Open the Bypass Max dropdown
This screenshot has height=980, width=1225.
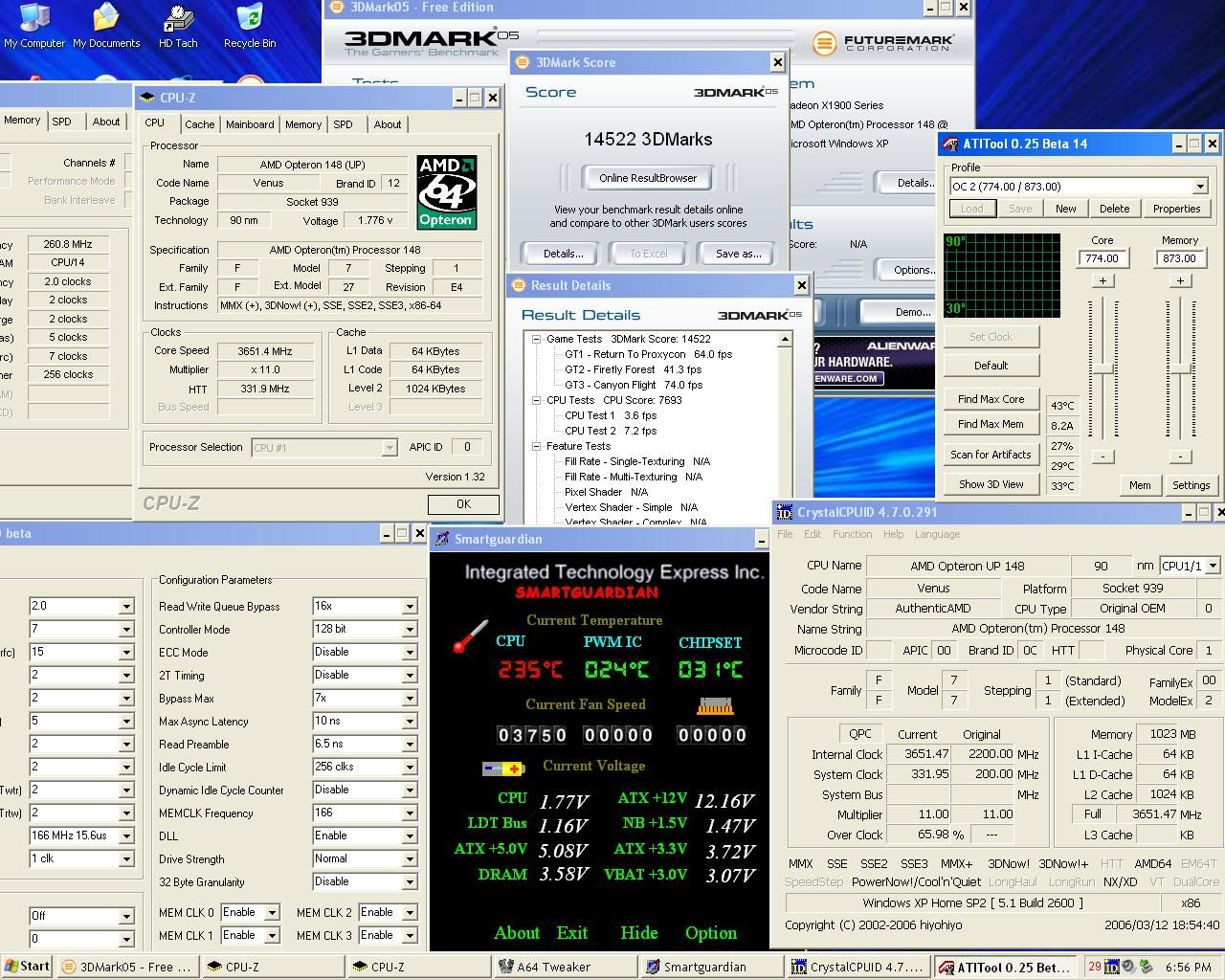tap(409, 698)
